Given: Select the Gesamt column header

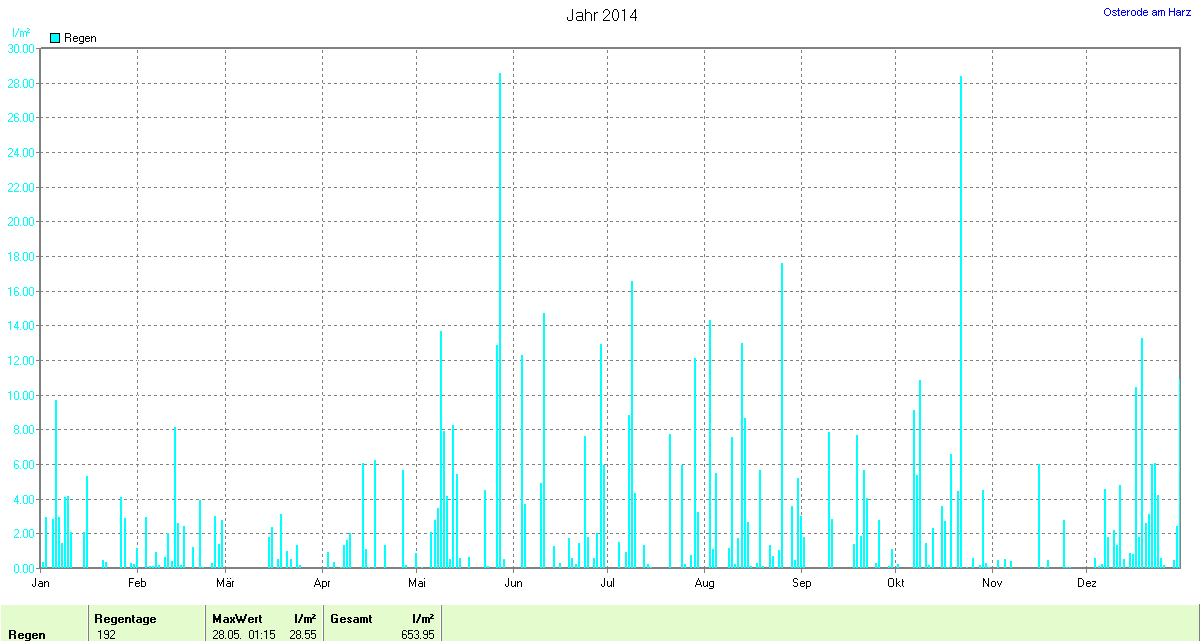Looking at the screenshot, I should click(351, 619).
